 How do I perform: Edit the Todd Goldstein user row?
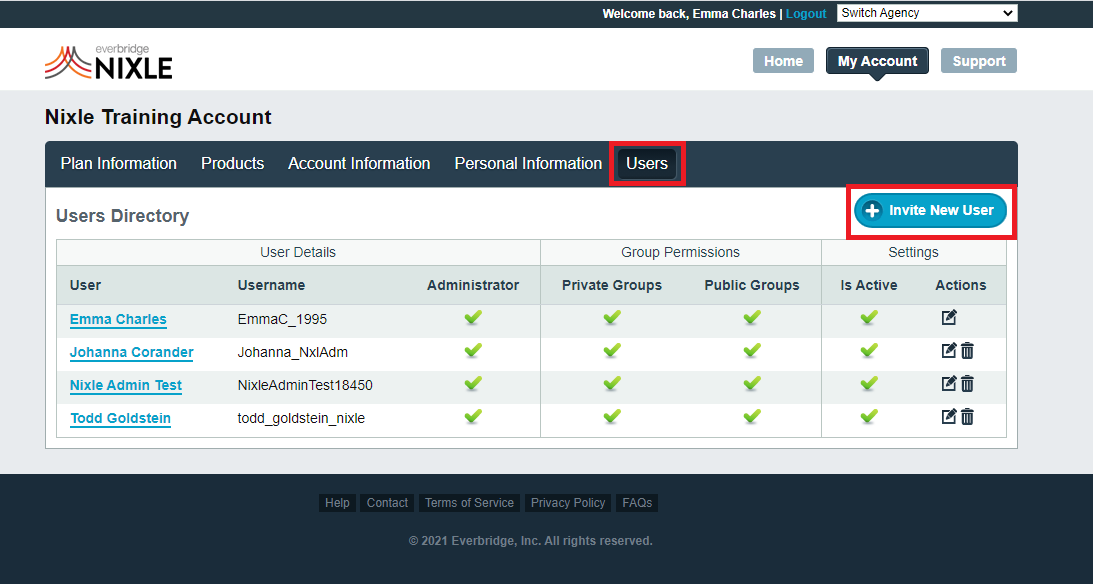click(x=949, y=417)
